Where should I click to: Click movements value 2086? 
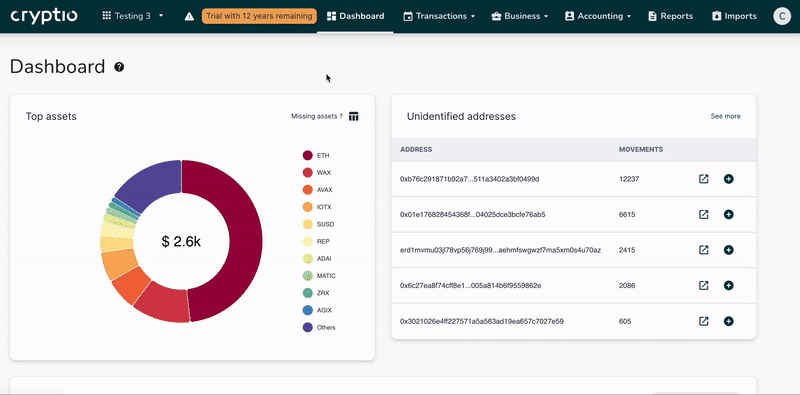coord(627,285)
